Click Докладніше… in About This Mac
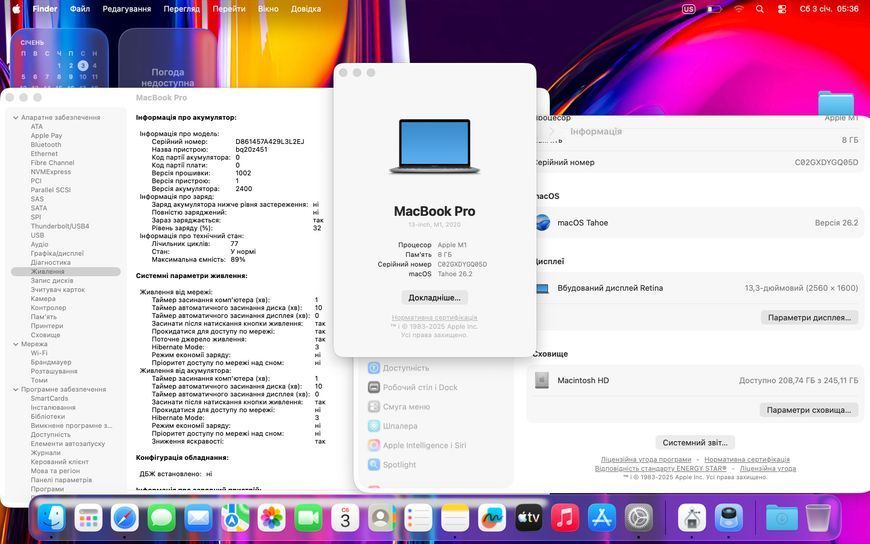This screenshot has height=544, width=870. pyautogui.click(x=434, y=298)
